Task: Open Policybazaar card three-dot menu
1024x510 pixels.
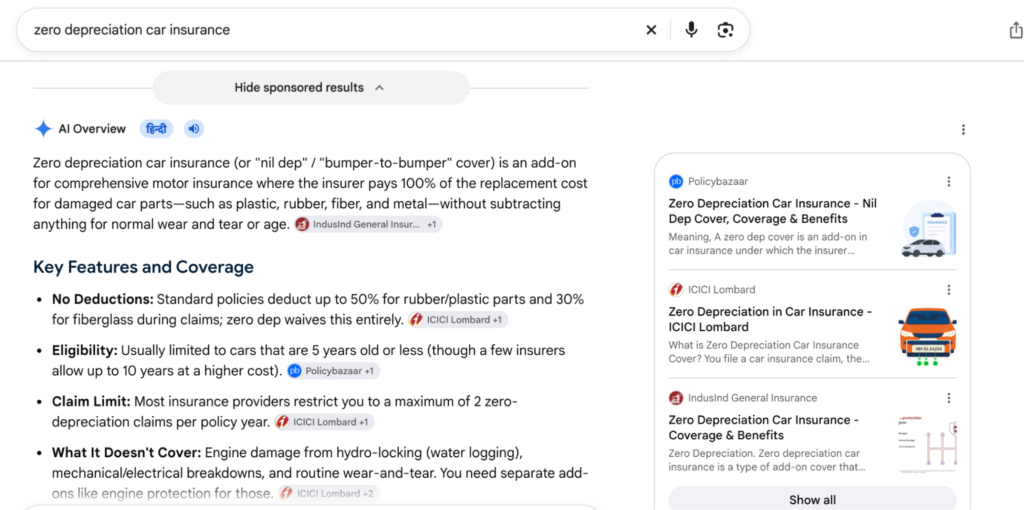Action: 948,182
